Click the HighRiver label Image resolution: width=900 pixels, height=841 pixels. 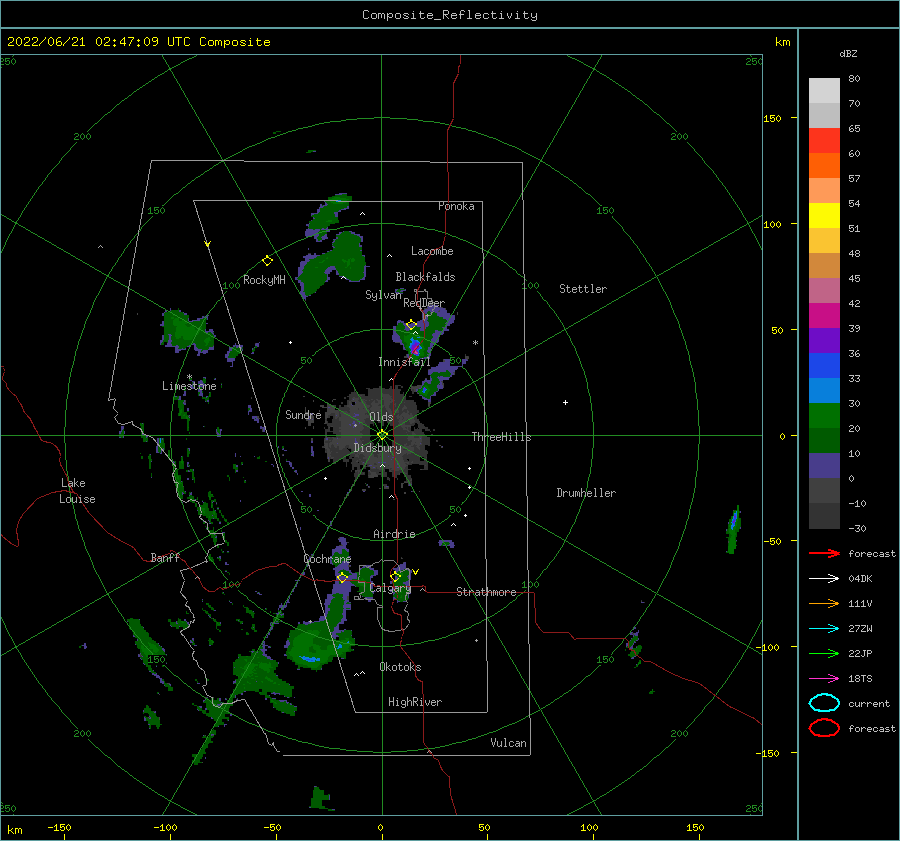tap(415, 702)
